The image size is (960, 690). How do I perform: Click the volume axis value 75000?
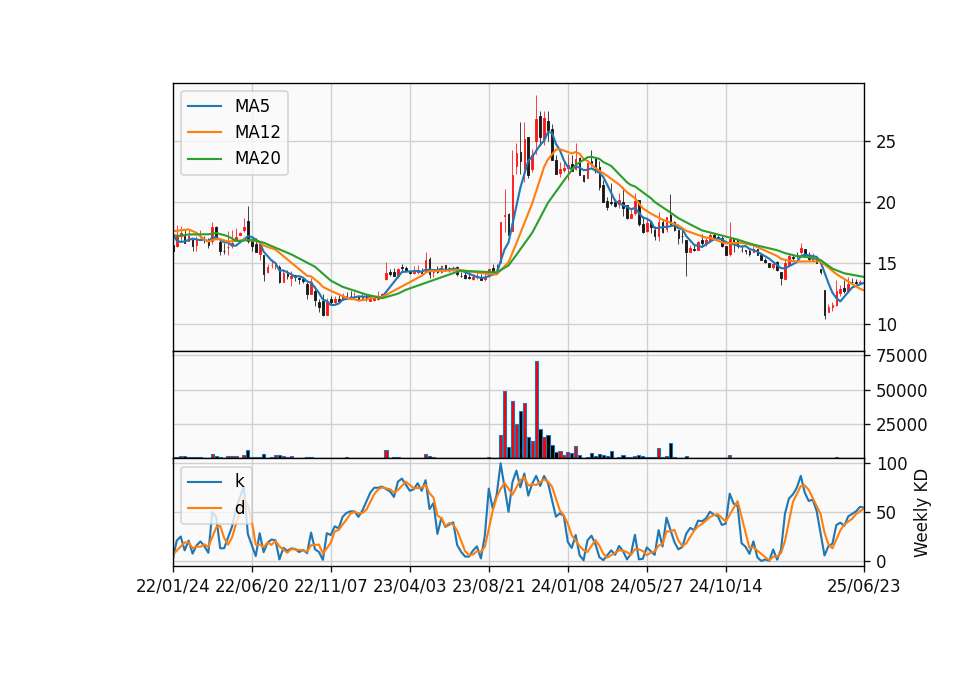click(901, 356)
